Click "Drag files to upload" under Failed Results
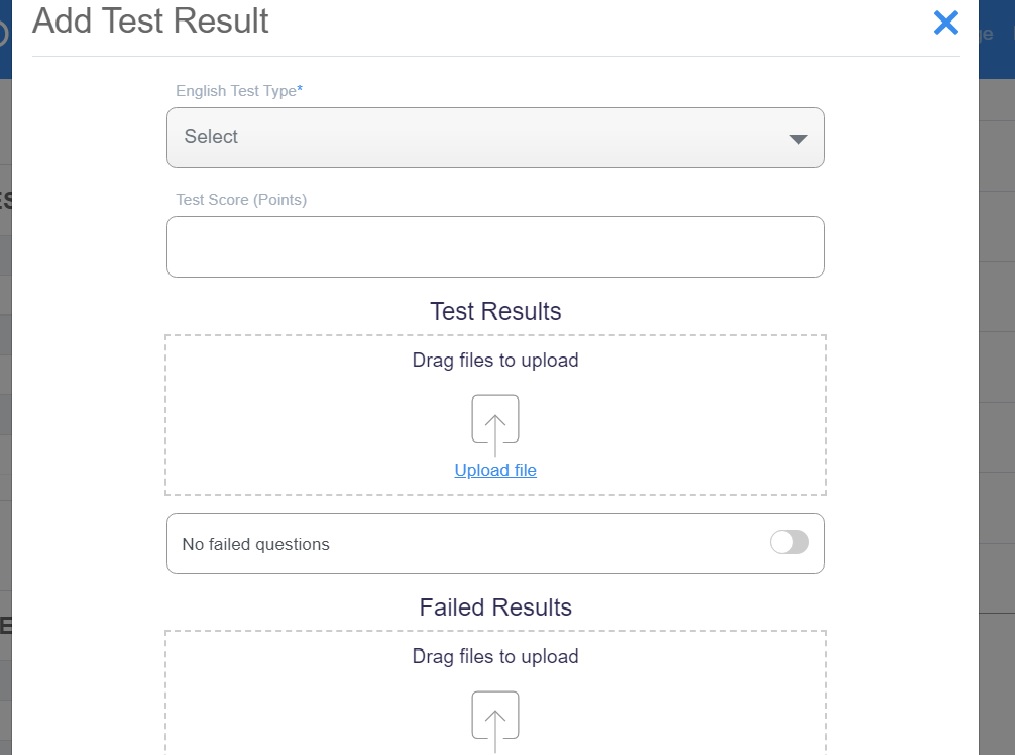Screen dimensions: 1015x755 [x=495, y=657]
